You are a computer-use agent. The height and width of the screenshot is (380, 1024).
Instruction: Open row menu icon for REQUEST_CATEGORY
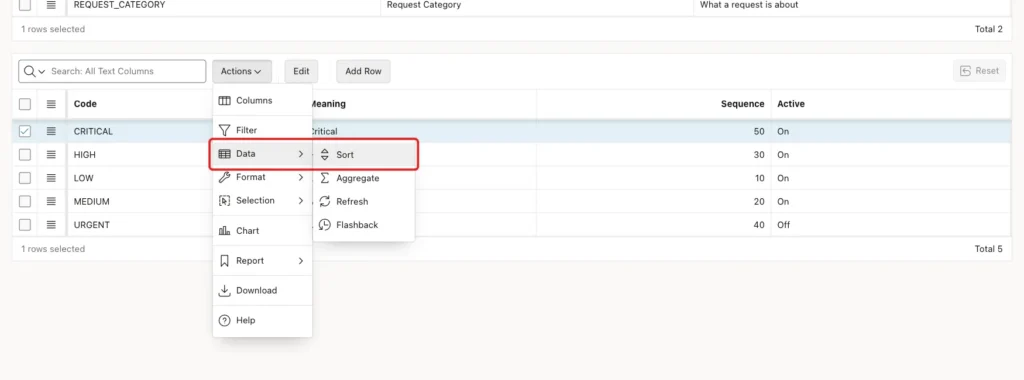(51, 5)
